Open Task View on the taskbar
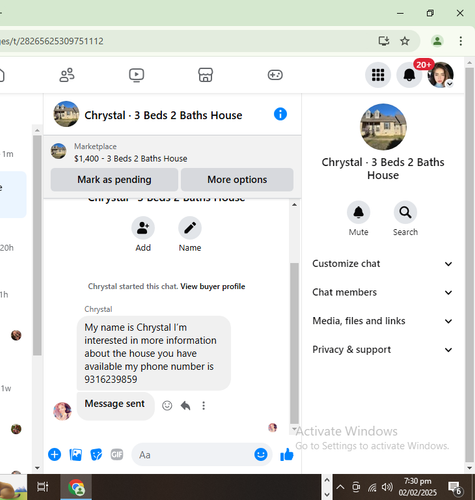 pos(43,487)
